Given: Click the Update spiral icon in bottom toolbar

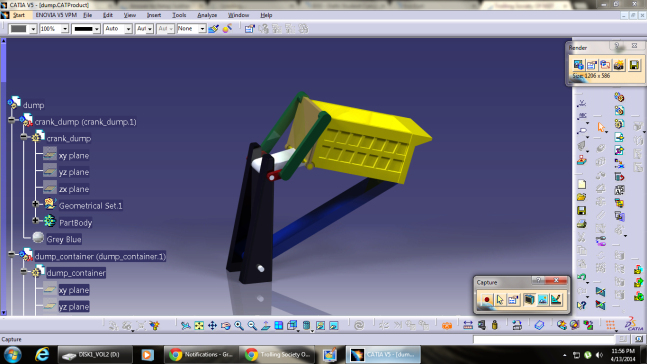Looking at the screenshot, I should click(359, 326).
